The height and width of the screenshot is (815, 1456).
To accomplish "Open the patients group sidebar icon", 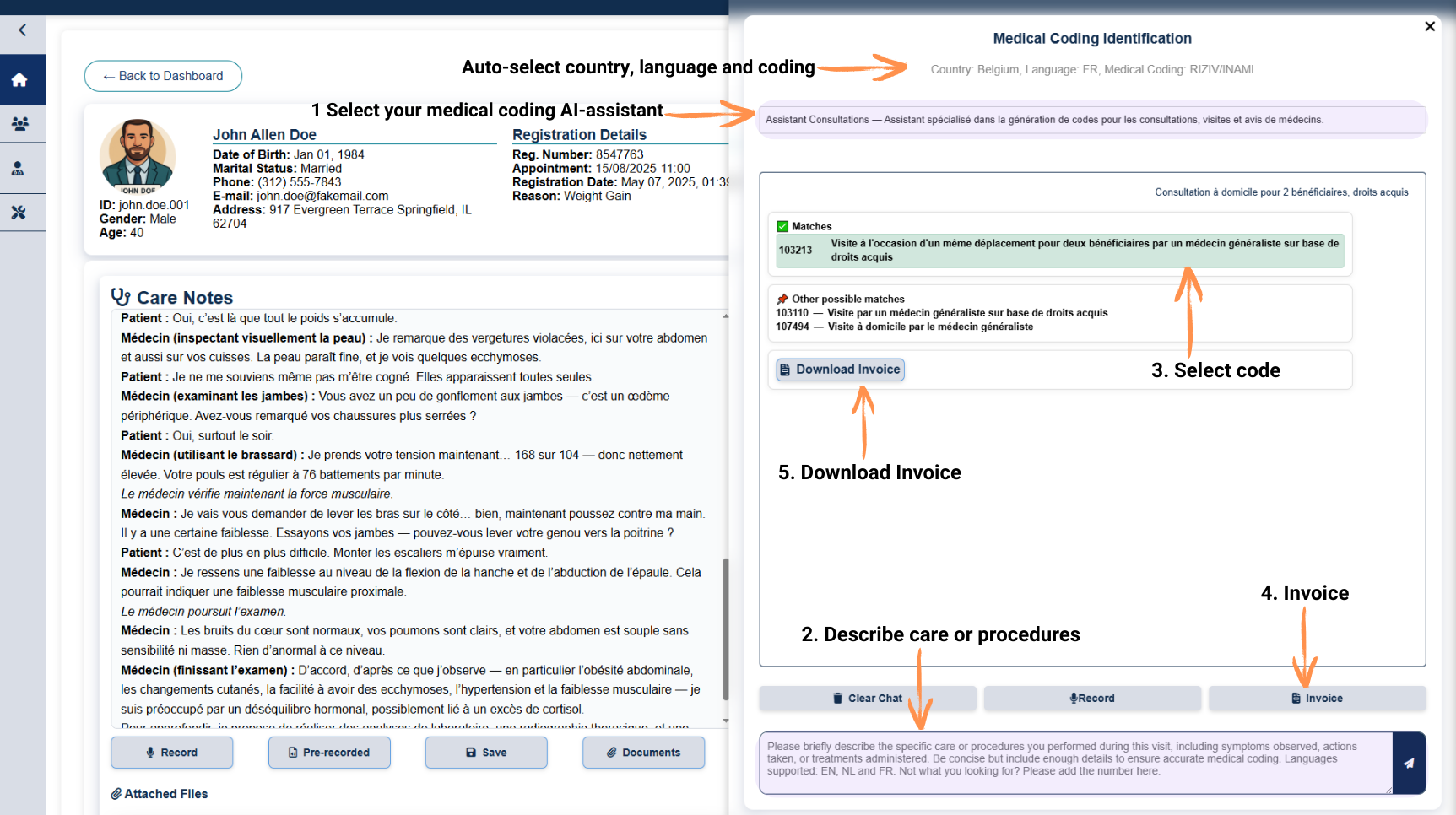I will [19, 124].
